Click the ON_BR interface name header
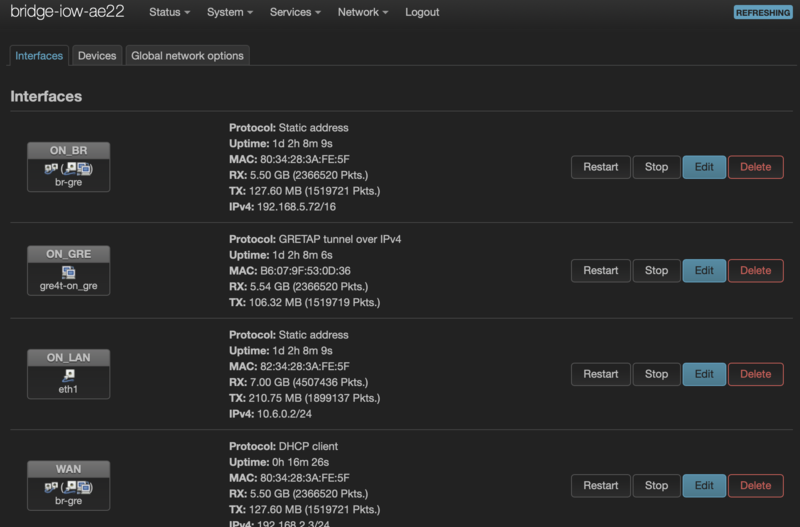This screenshot has width=800, height=527. point(68,150)
